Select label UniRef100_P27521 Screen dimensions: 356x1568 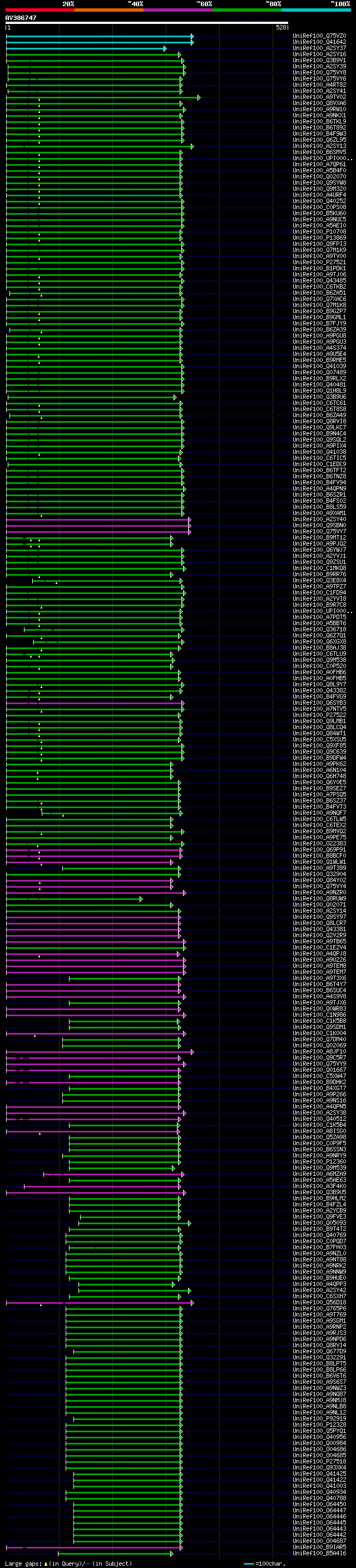[x=319, y=263]
